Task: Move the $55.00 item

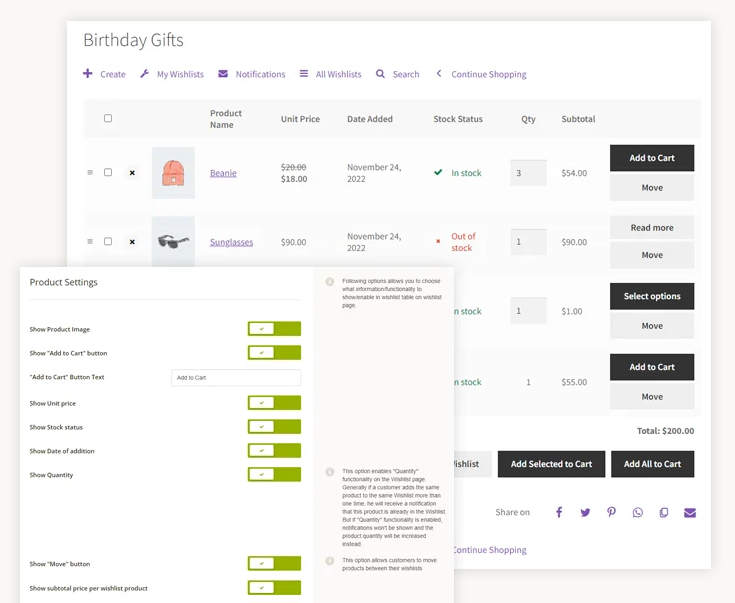Action: (652, 397)
